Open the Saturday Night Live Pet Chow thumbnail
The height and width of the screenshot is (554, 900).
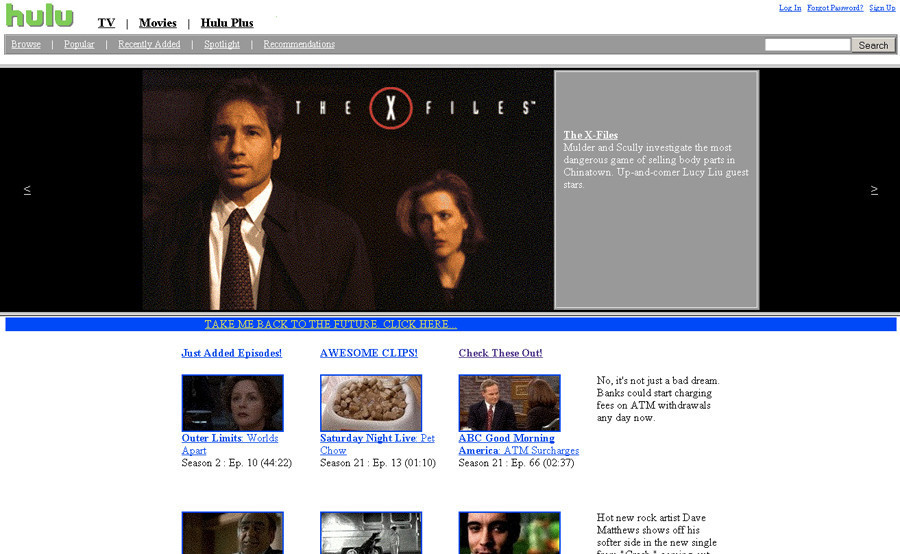click(371, 403)
